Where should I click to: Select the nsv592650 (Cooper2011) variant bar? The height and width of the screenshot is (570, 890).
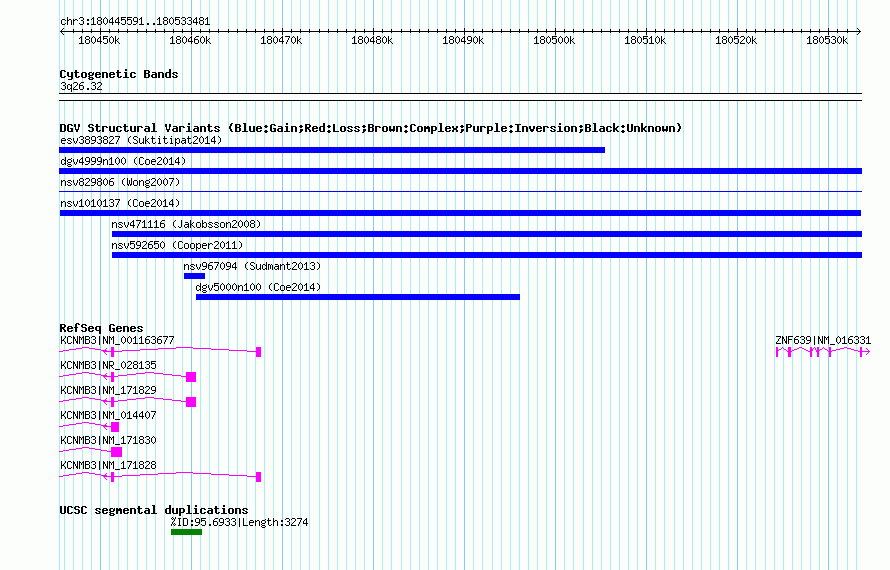(487, 255)
